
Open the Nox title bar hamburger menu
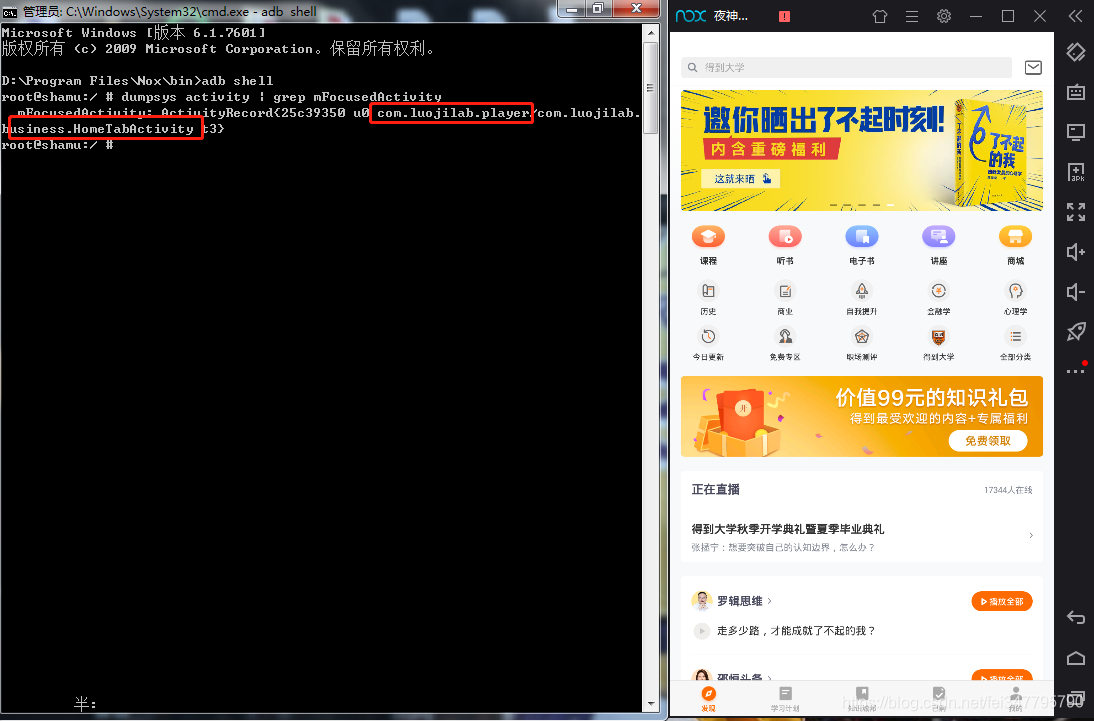pos(912,16)
